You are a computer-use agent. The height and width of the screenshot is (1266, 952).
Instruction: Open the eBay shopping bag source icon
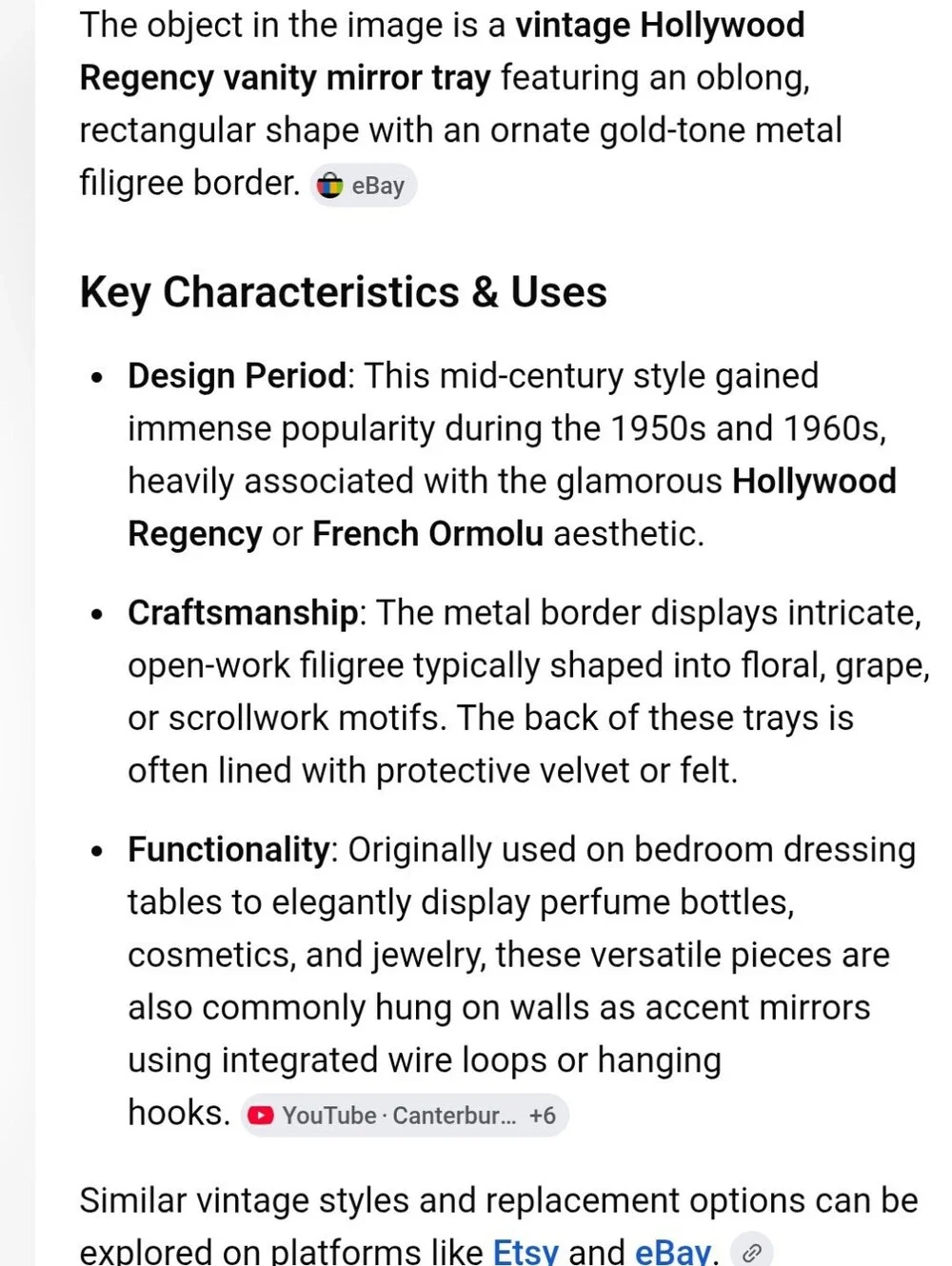pyautogui.click(x=329, y=185)
